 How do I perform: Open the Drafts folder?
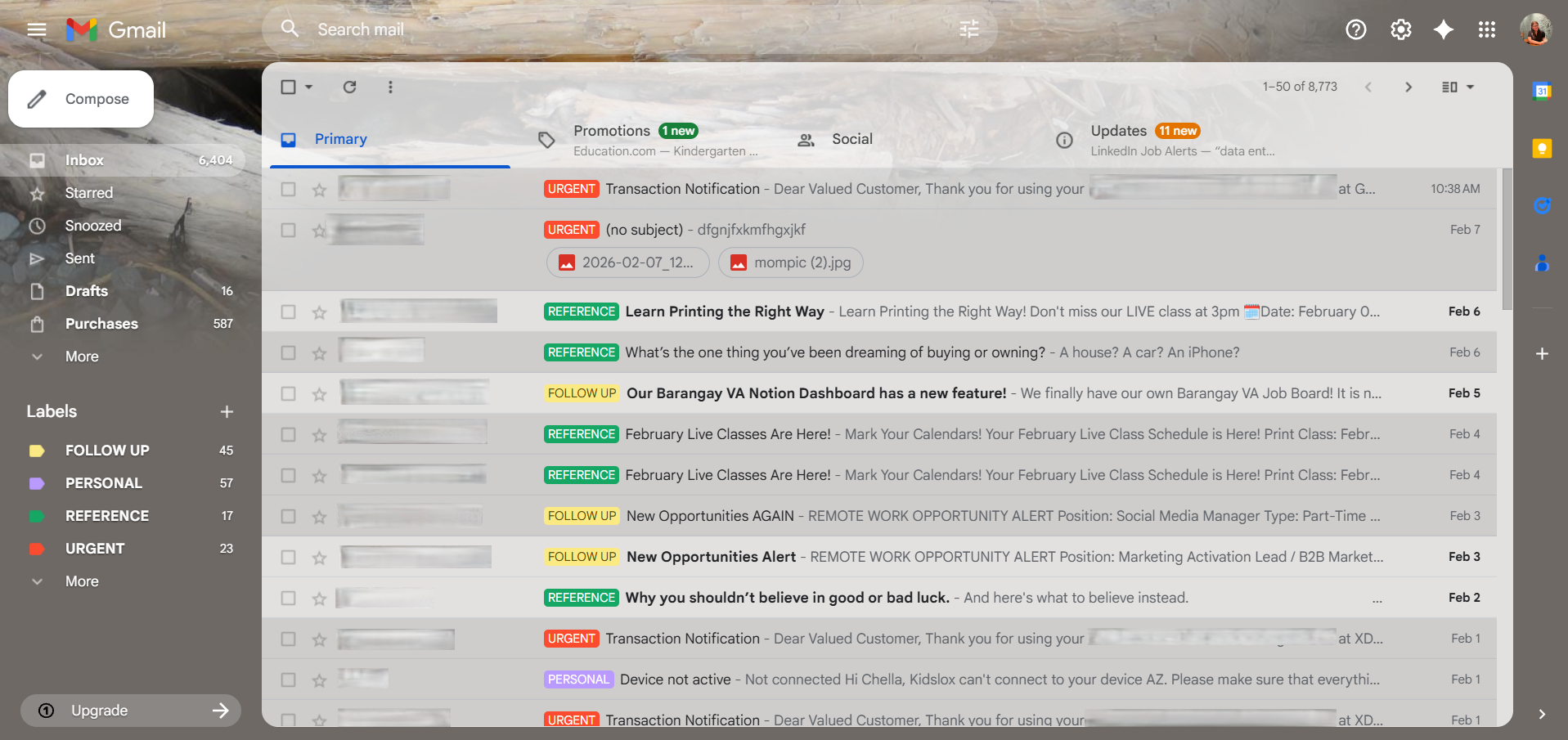pos(123,291)
